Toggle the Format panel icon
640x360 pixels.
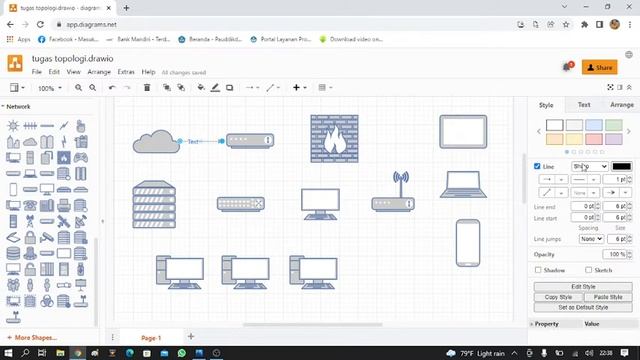(x=620, y=87)
